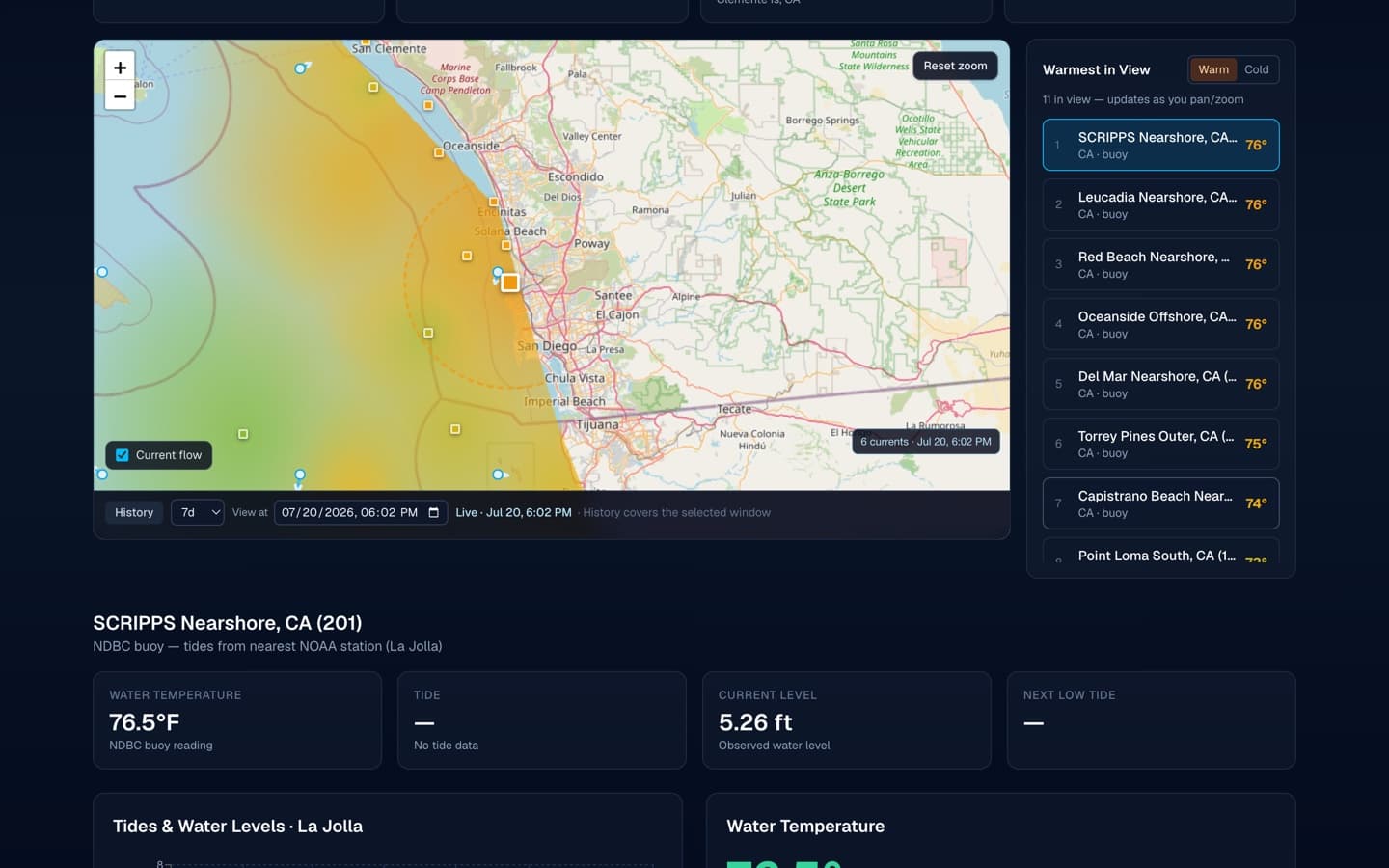Click the Next Low Tide card

(x=1151, y=720)
